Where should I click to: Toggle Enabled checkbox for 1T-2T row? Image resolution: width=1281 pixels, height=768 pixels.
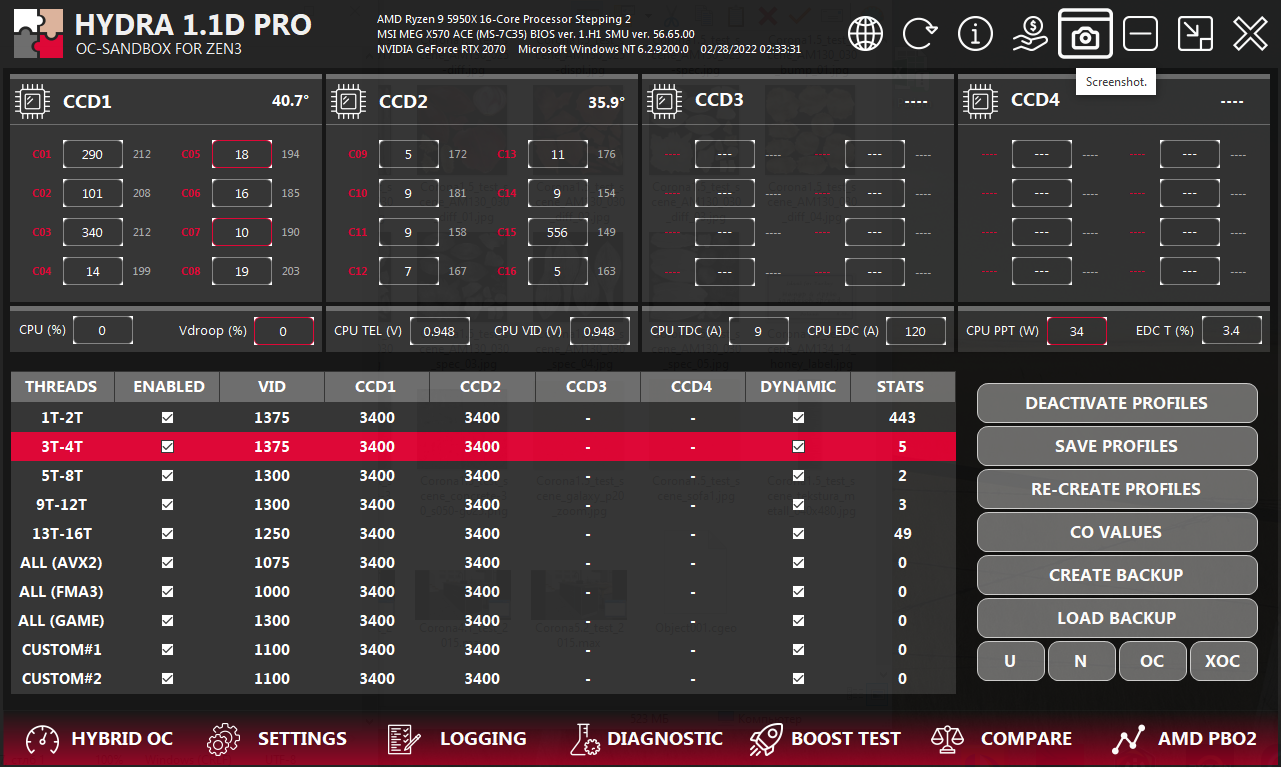tap(167, 418)
